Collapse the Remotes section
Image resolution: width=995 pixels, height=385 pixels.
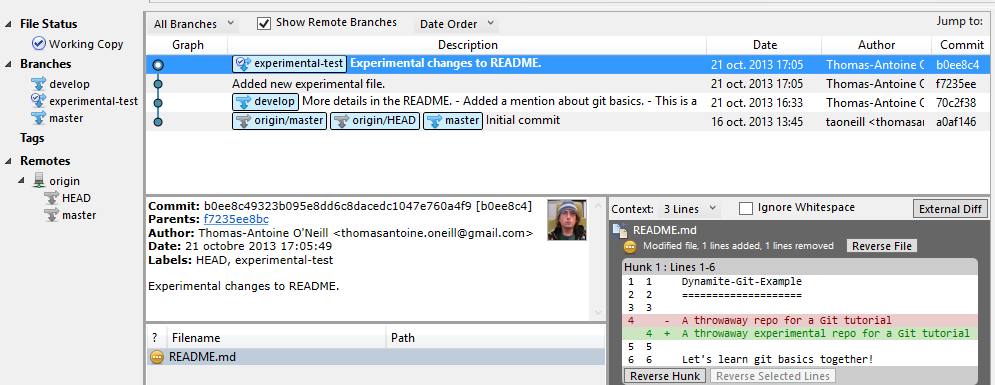pos(8,161)
